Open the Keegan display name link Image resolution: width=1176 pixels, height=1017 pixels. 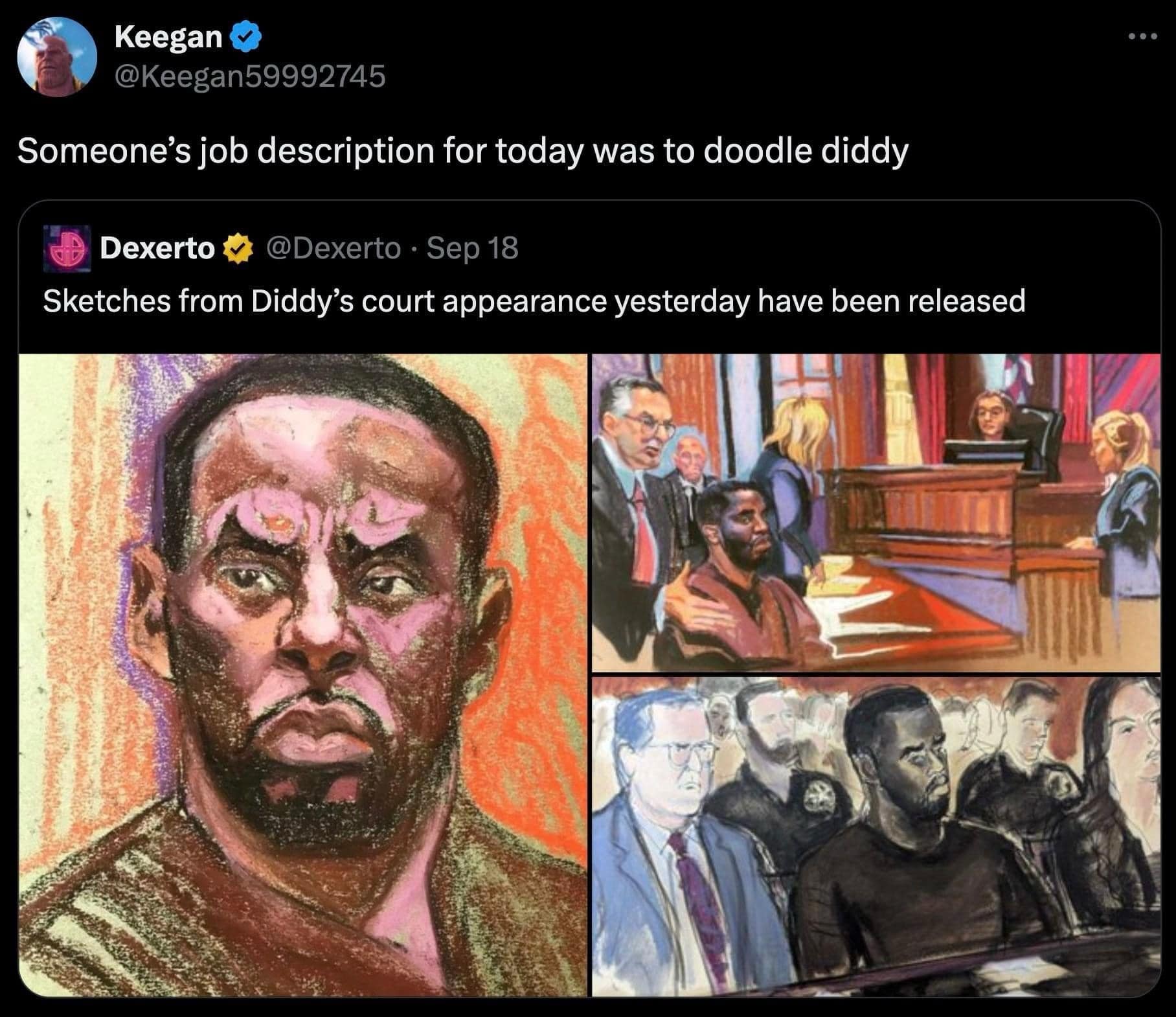(168, 38)
